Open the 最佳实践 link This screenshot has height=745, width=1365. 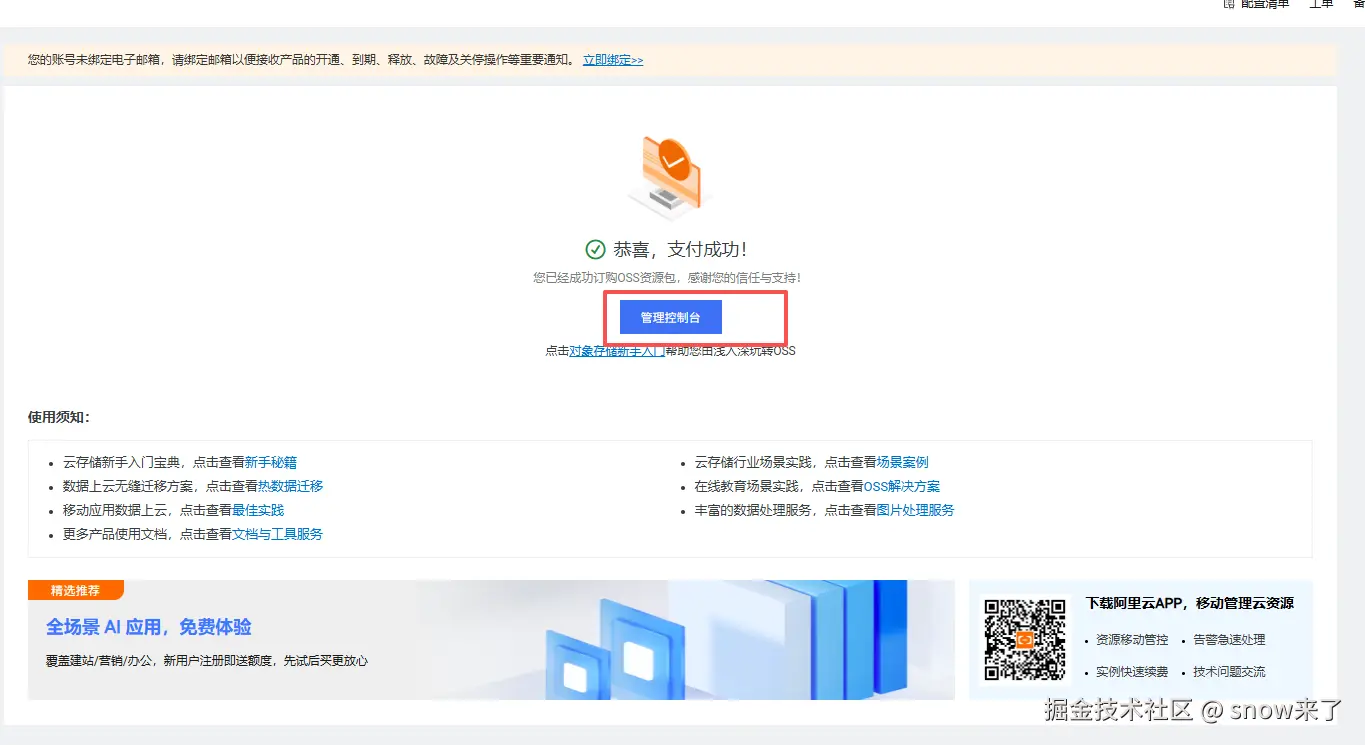pyautogui.click(x=258, y=510)
